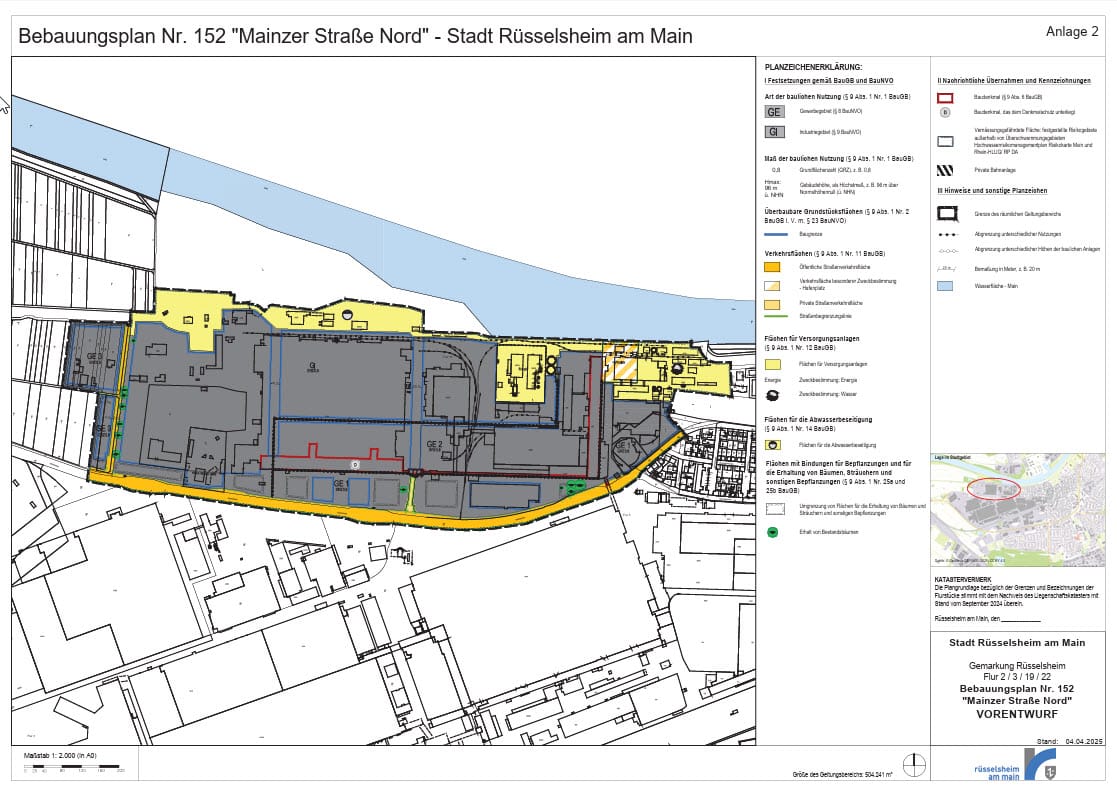The image size is (1117, 790).
Task: Click the light blue Wasserfläche Main swatch
Action: point(945,285)
